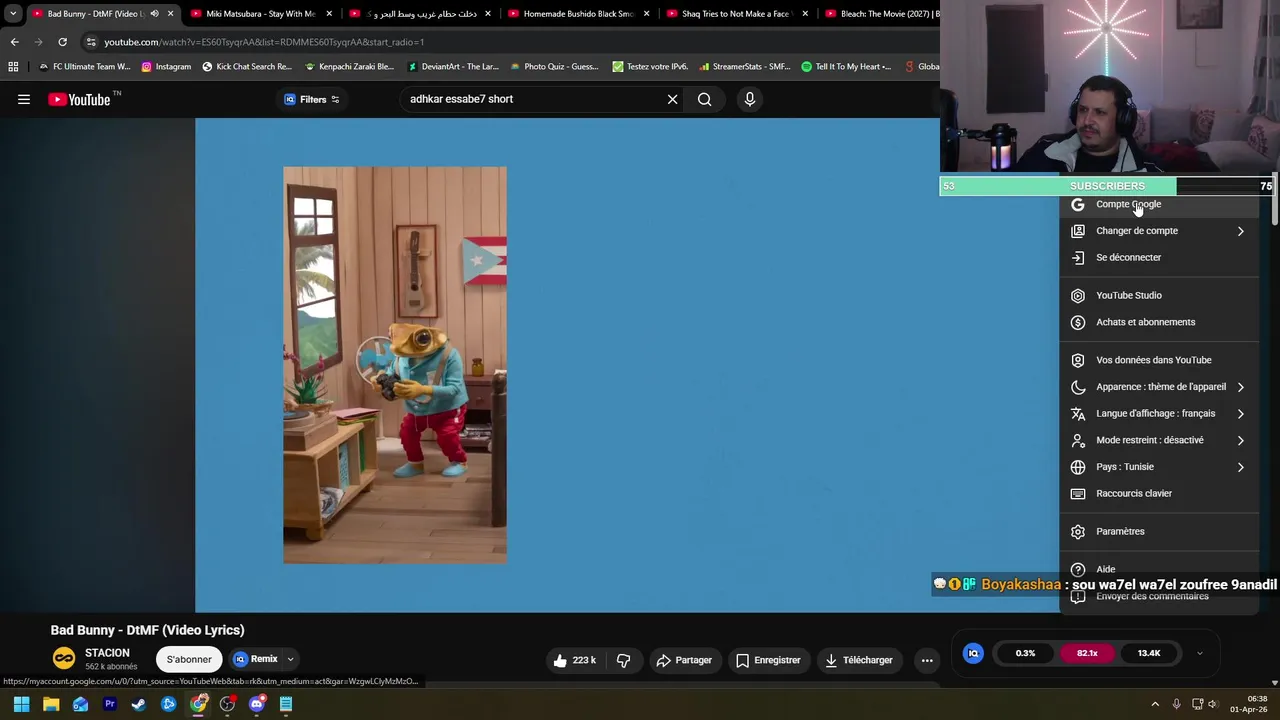Open the STACION channel name link
1280x720 pixels.
(107, 653)
